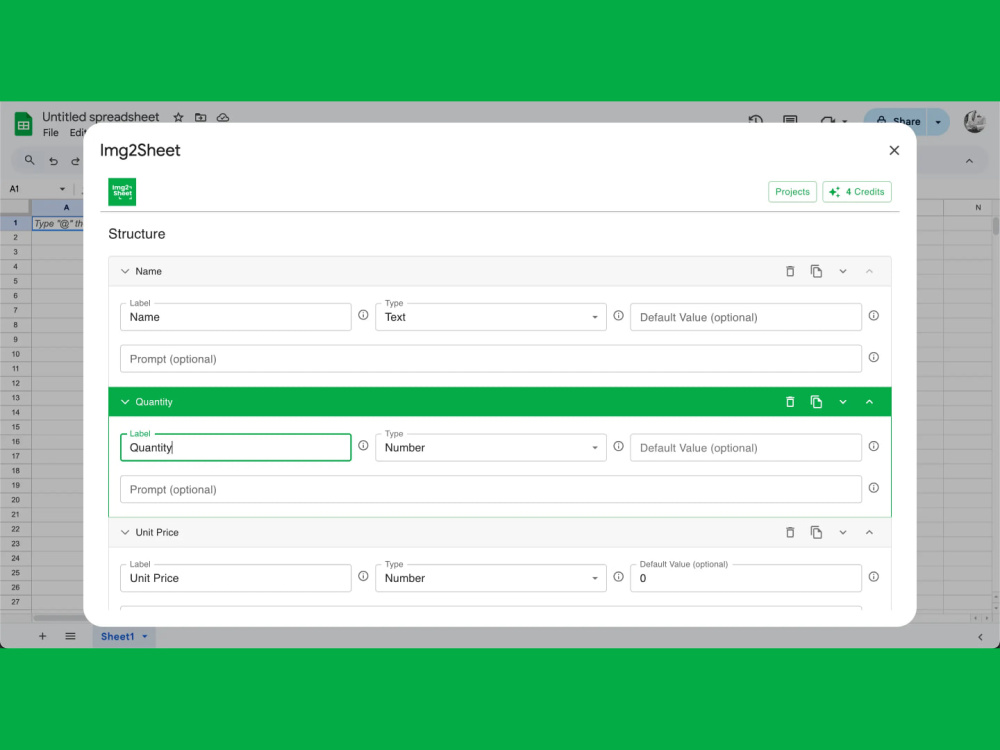Click the move to folder icon
Screen dimensions: 1000x750
200,117
